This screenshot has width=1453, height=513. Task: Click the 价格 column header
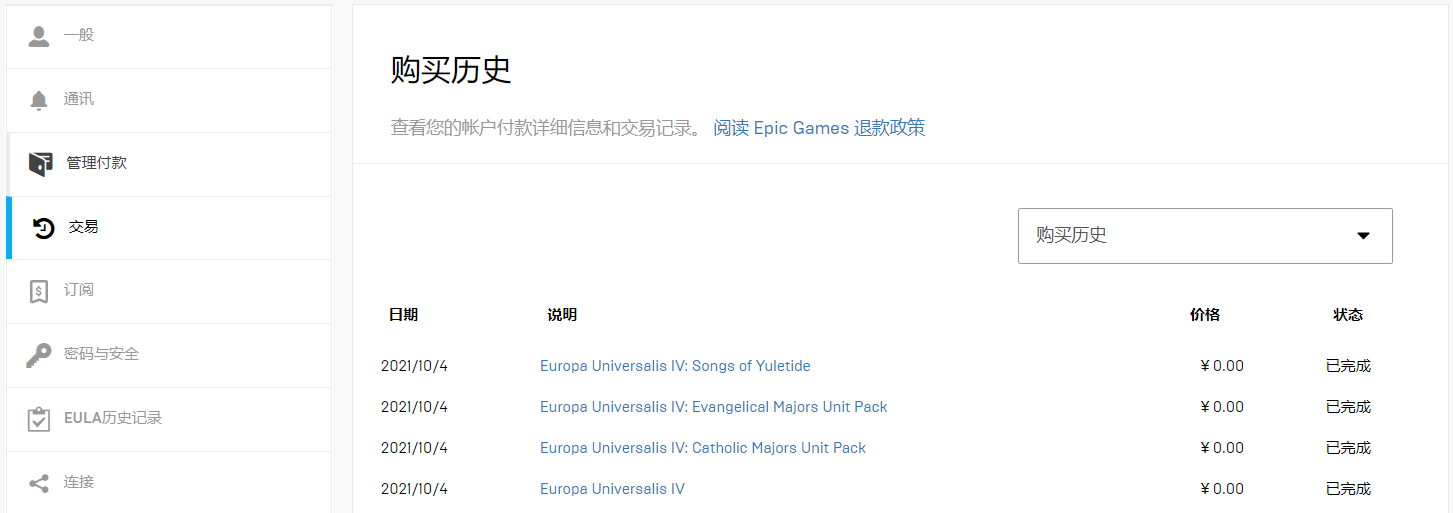[x=1205, y=315]
